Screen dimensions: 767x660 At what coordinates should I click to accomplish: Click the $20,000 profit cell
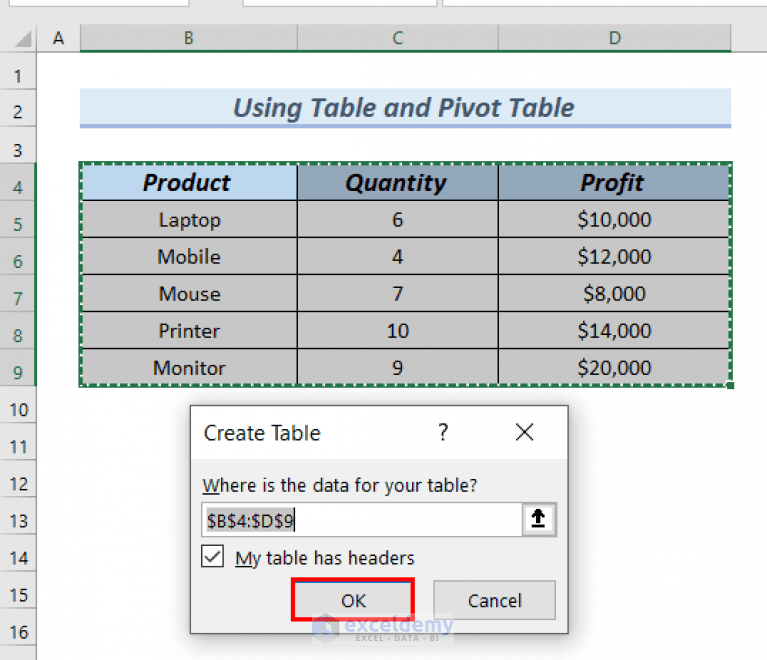coord(614,367)
